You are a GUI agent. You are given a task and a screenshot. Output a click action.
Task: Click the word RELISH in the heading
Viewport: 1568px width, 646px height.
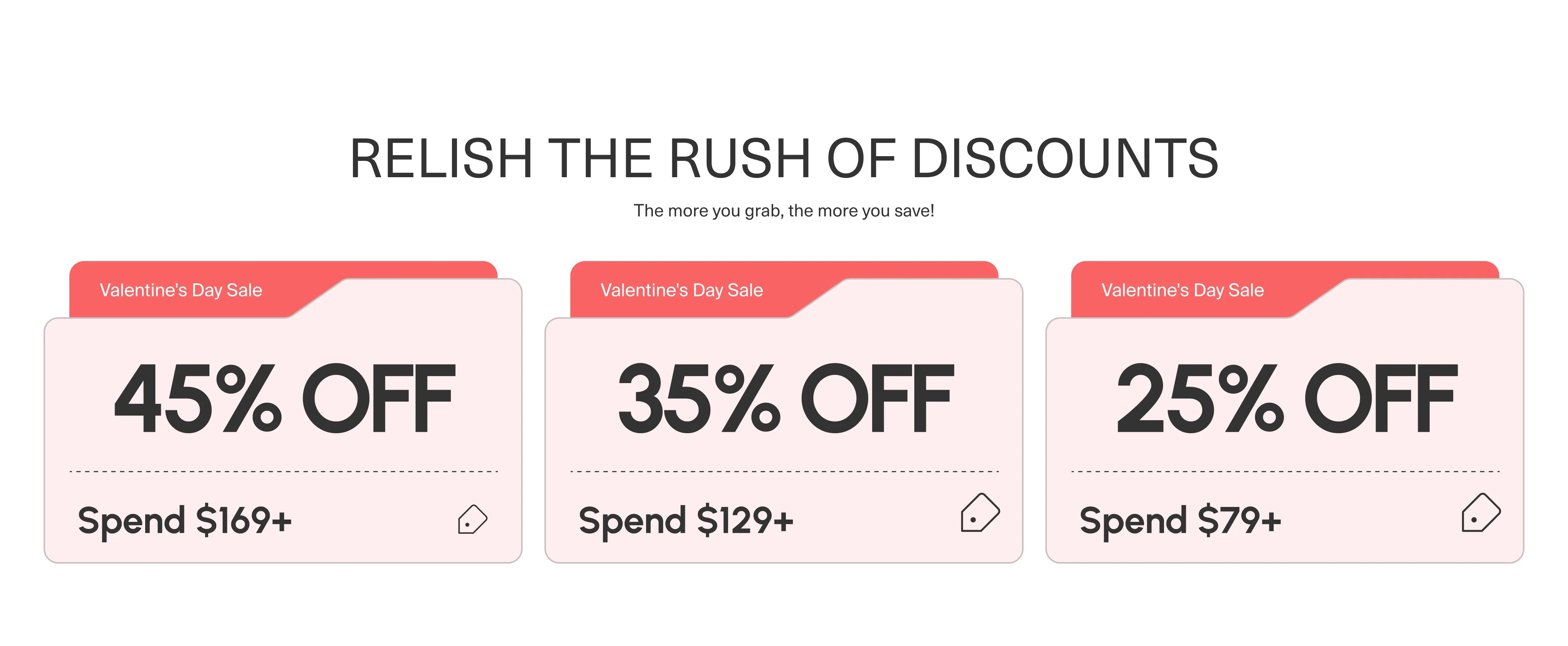coord(441,158)
